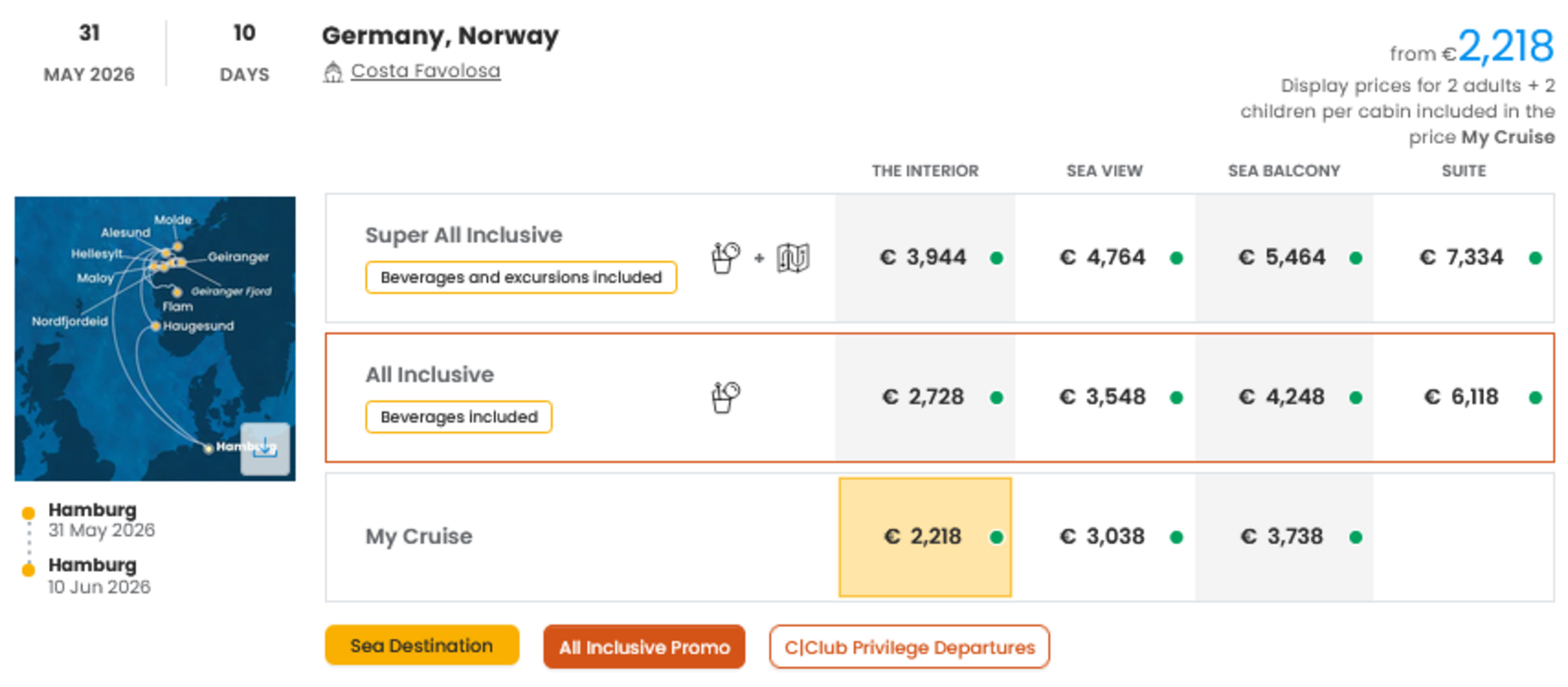This screenshot has height=687, width=1568.
Task: Select Super All Inclusive interior price € 3,944
Action: [x=923, y=258]
